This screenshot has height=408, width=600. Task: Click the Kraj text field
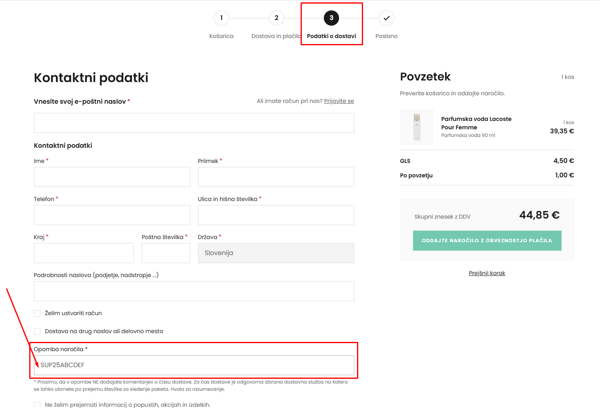pyautogui.click(x=84, y=253)
